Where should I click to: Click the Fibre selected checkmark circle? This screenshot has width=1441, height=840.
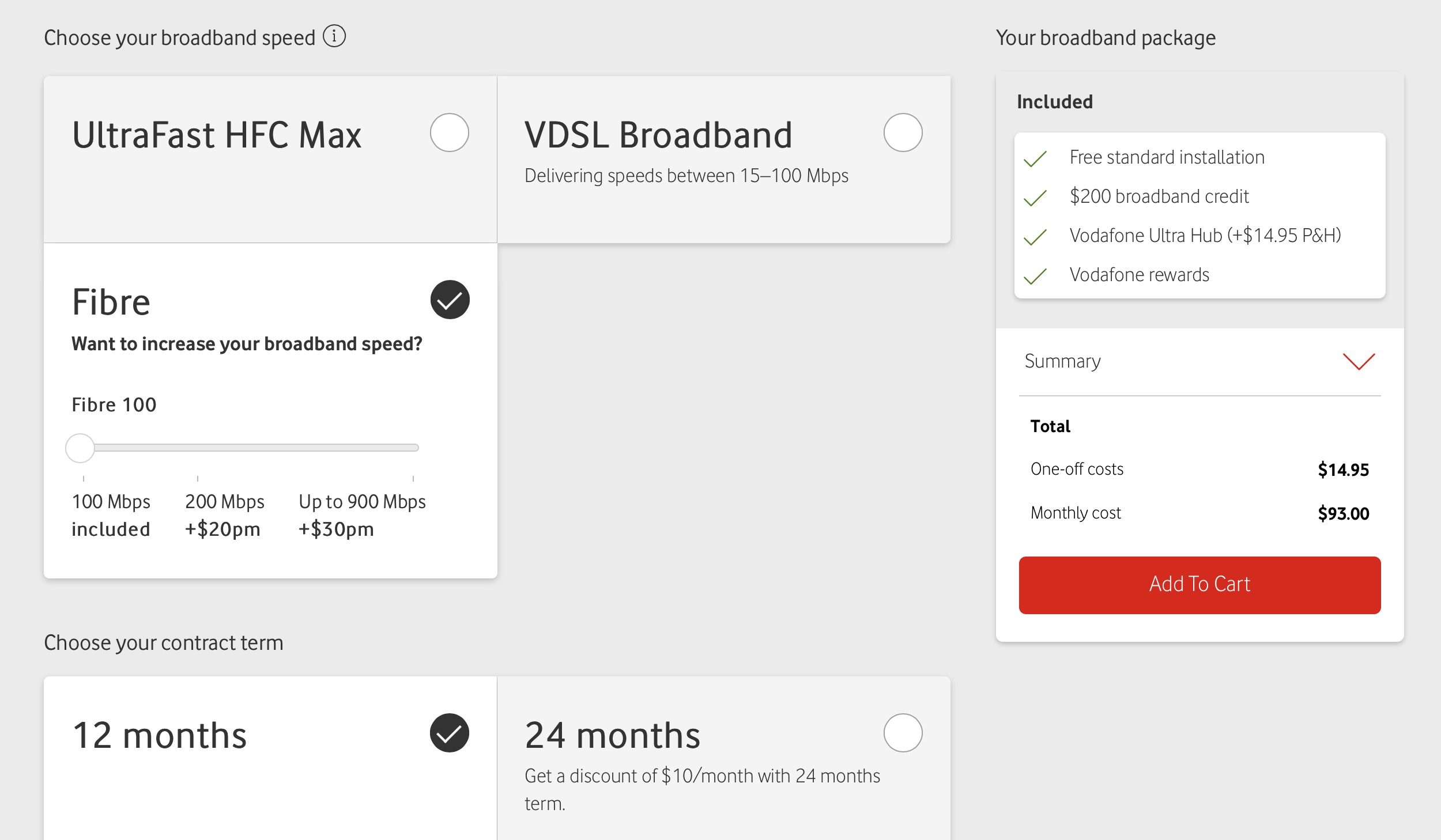450,300
